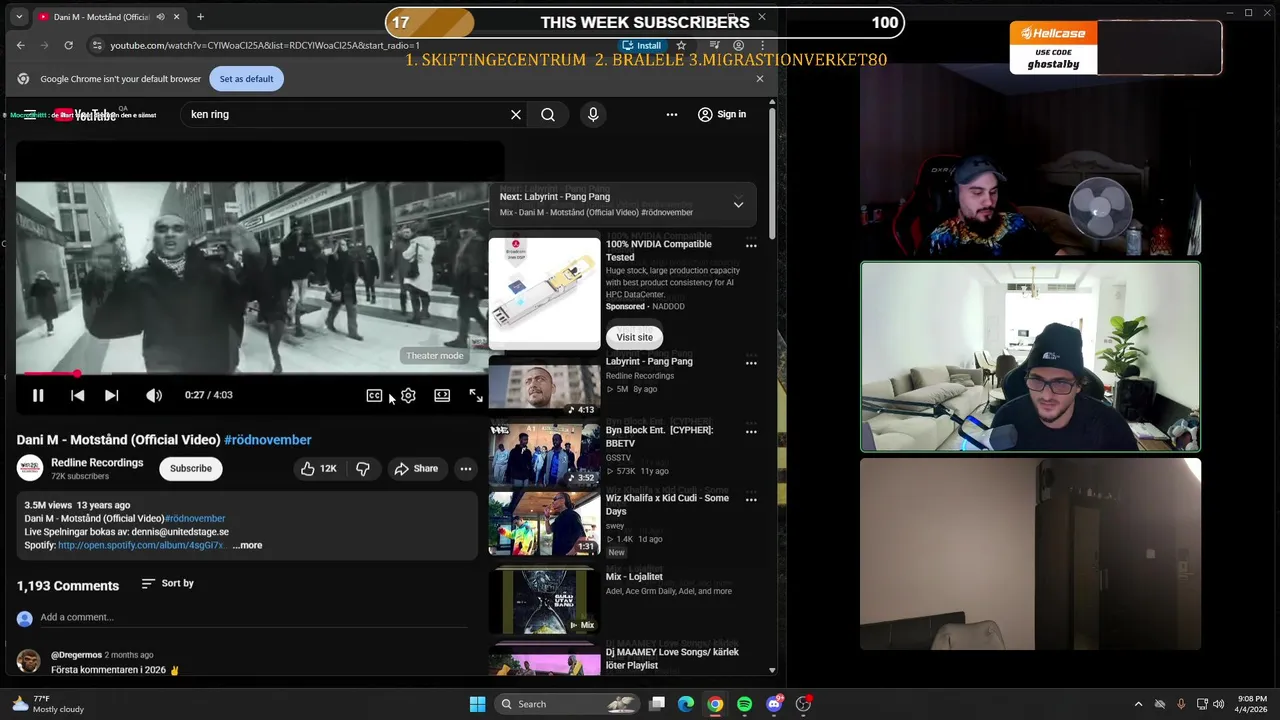Open options for the NVIDIA sponsored ad

(x=751, y=246)
